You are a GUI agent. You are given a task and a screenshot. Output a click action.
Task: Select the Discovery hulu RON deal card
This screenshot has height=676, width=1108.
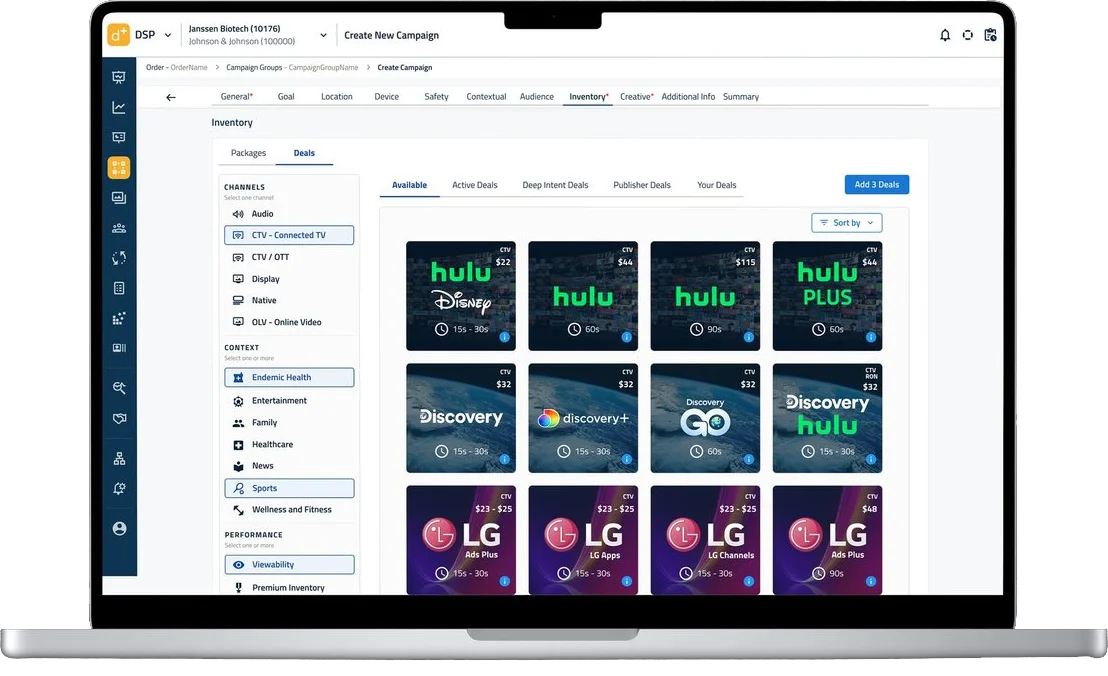point(827,418)
